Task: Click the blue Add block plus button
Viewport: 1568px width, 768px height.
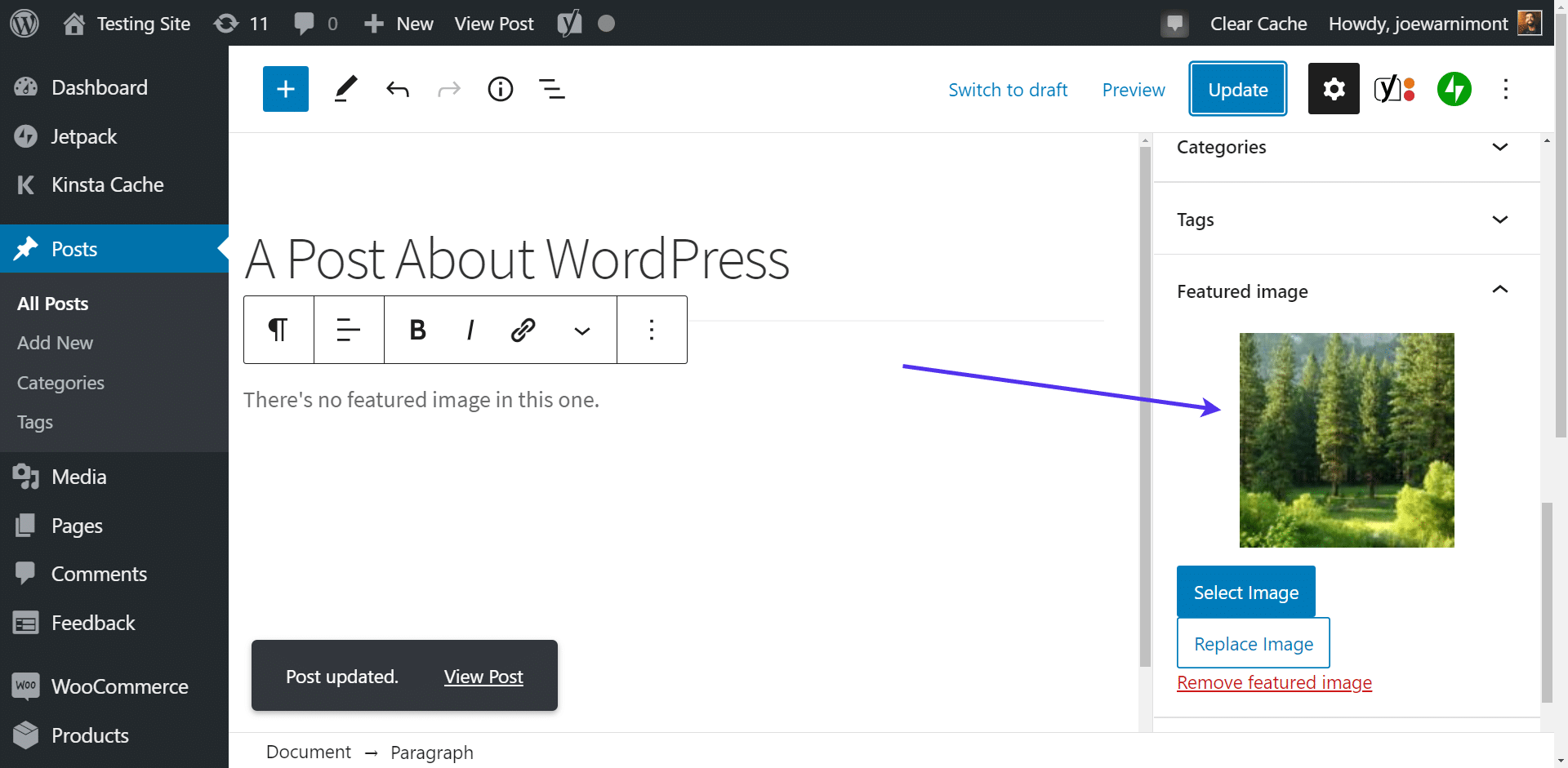Action: pos(285,89)
